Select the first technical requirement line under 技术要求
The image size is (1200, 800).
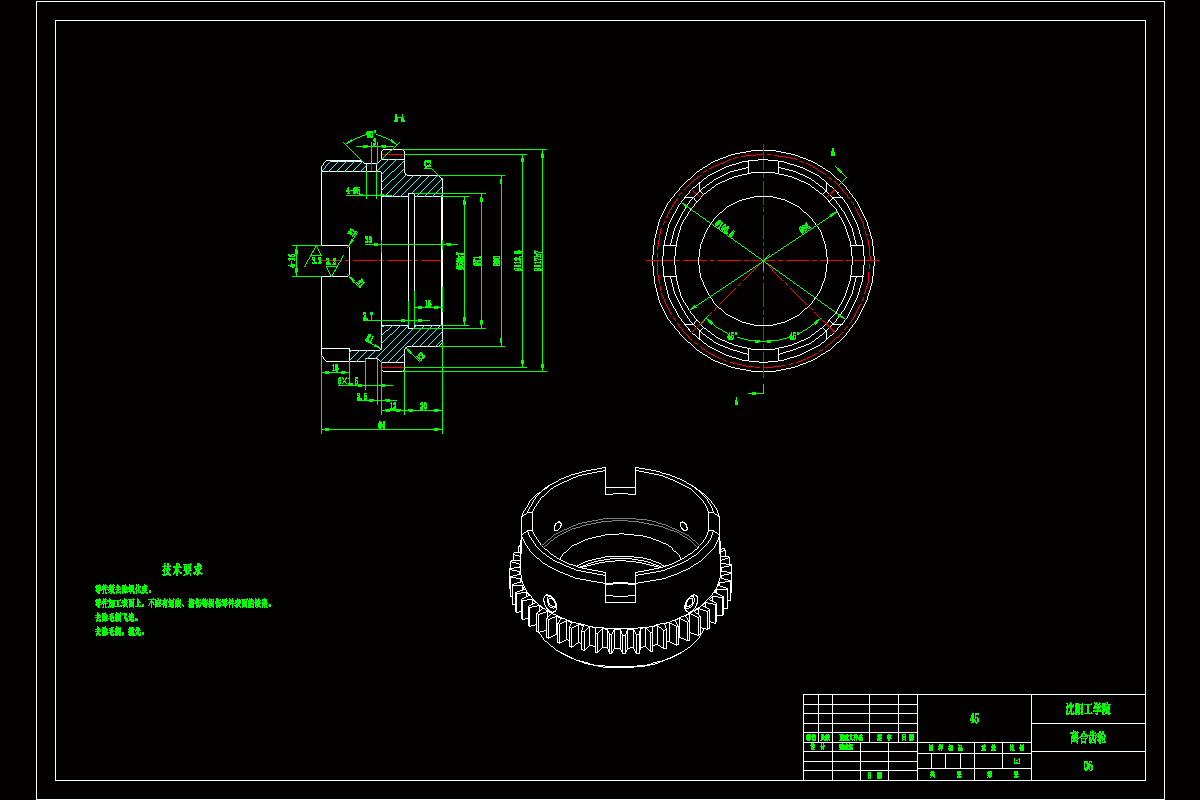tap(122, 590)
